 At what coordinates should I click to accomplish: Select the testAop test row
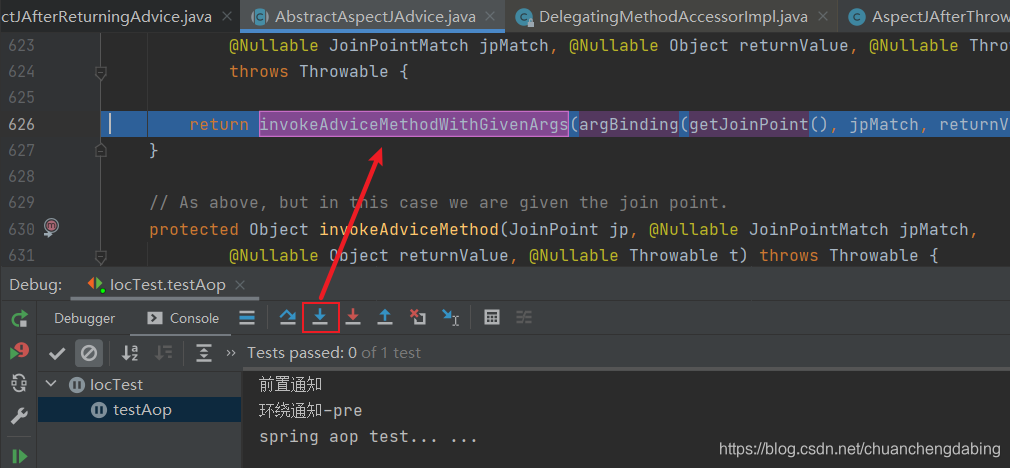pyautogui.click(x=140, y=409)
